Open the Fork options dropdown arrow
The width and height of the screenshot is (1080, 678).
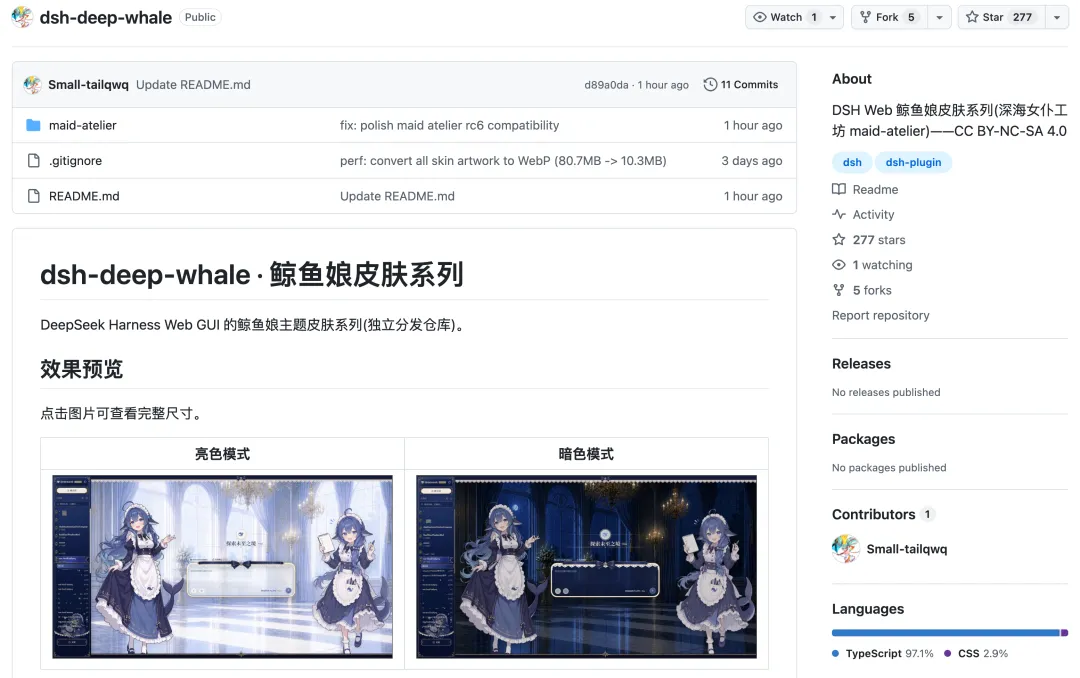[x=939, y=17]
